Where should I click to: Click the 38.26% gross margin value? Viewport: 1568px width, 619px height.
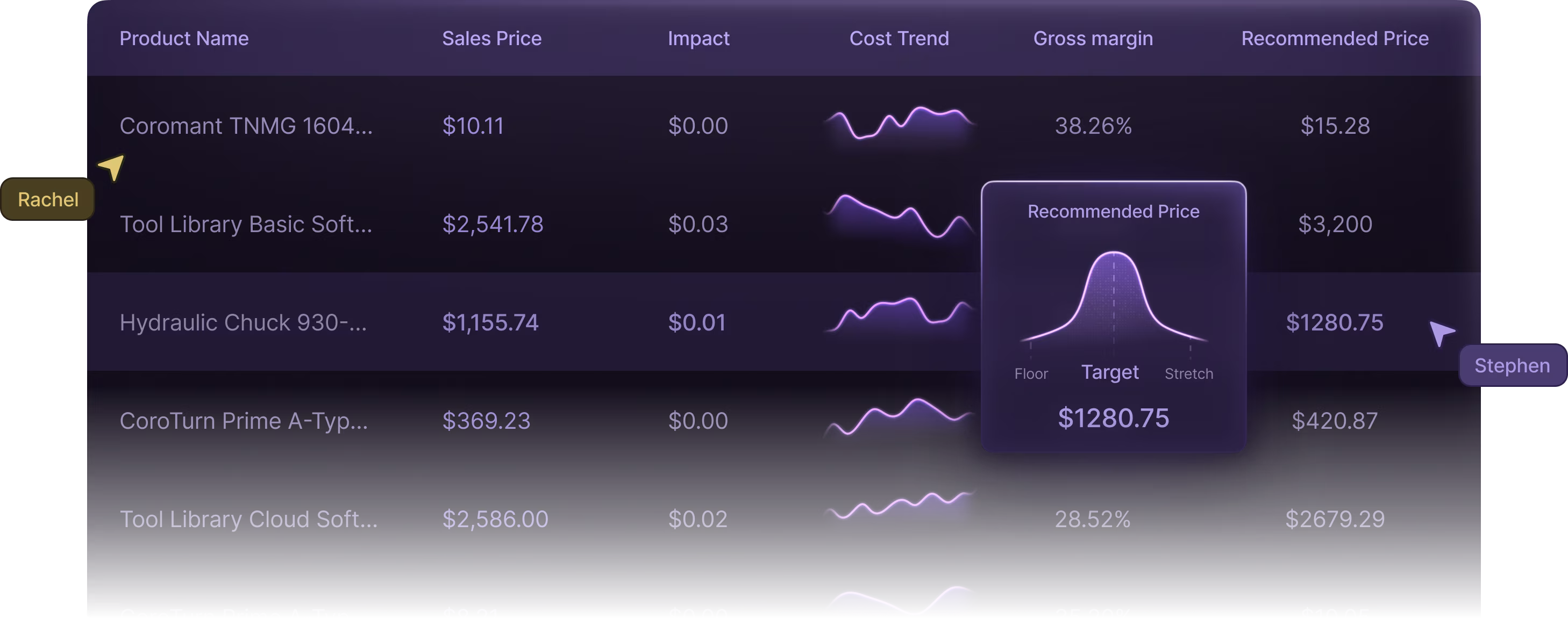[x=1093, y=126]
